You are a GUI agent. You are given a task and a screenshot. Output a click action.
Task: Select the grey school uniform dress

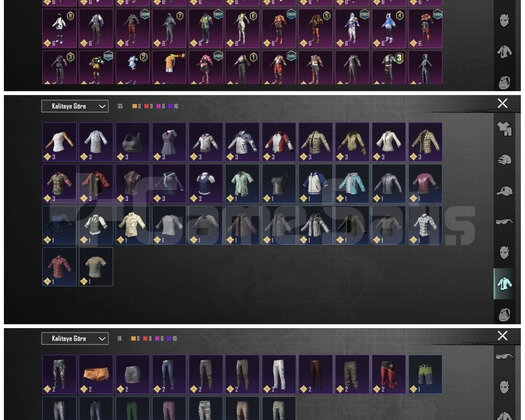[x=169, y=142]
